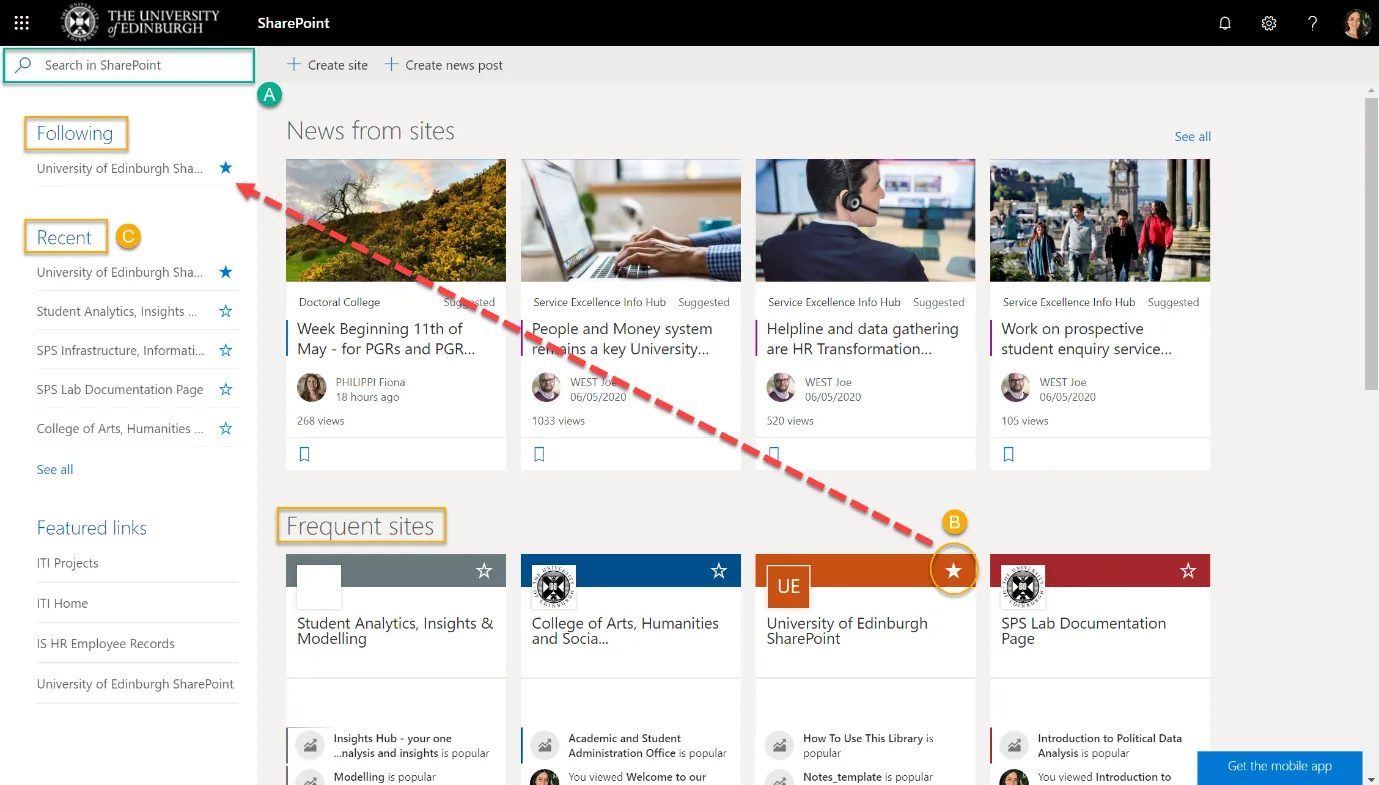The width and height of the screenshot is (1379, 785).
Task: Click inside the Search in SharePoint field
Action: pos(128,65)
